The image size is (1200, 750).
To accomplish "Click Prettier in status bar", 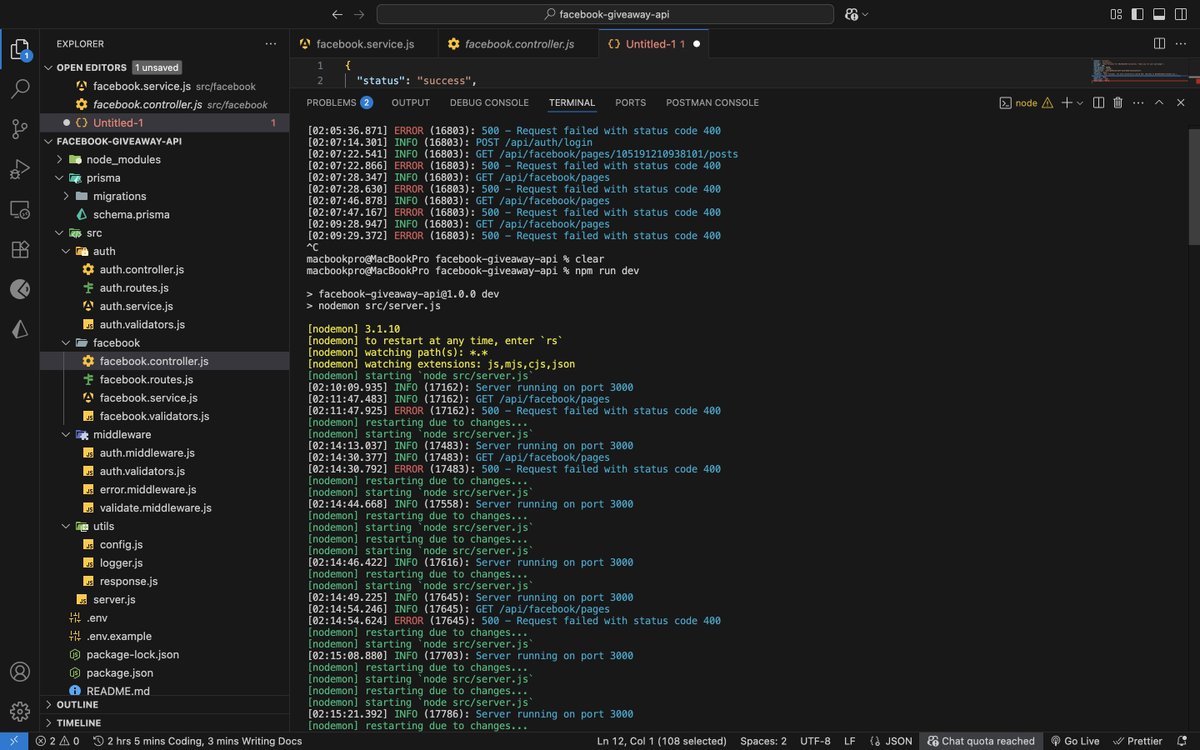I will tap(1138, 741).
